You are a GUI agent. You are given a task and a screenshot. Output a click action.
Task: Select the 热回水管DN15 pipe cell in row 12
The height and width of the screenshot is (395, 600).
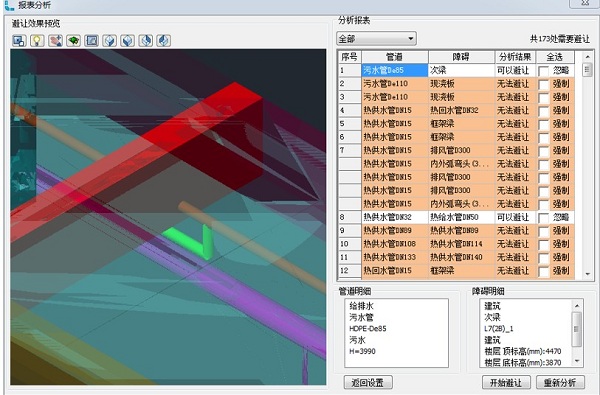coord(395,271)
